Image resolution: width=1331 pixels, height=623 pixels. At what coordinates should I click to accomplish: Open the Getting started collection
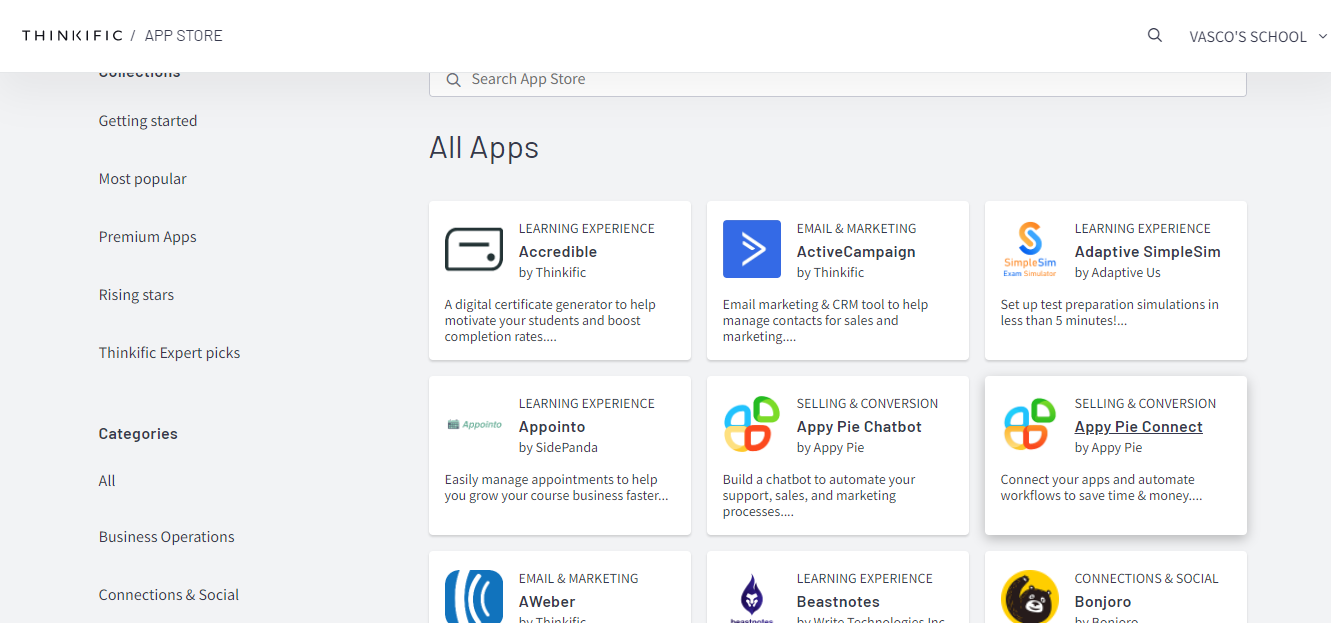click(x=148, y=121)
